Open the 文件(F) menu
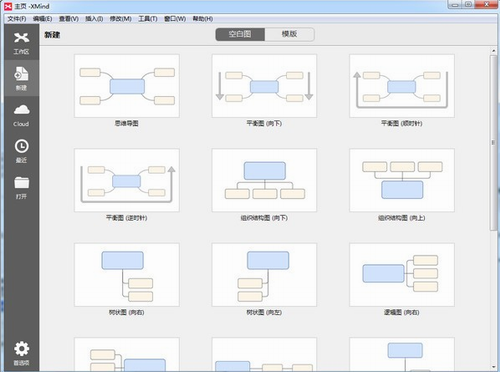500x372 pixels. [x=17, y=19]
